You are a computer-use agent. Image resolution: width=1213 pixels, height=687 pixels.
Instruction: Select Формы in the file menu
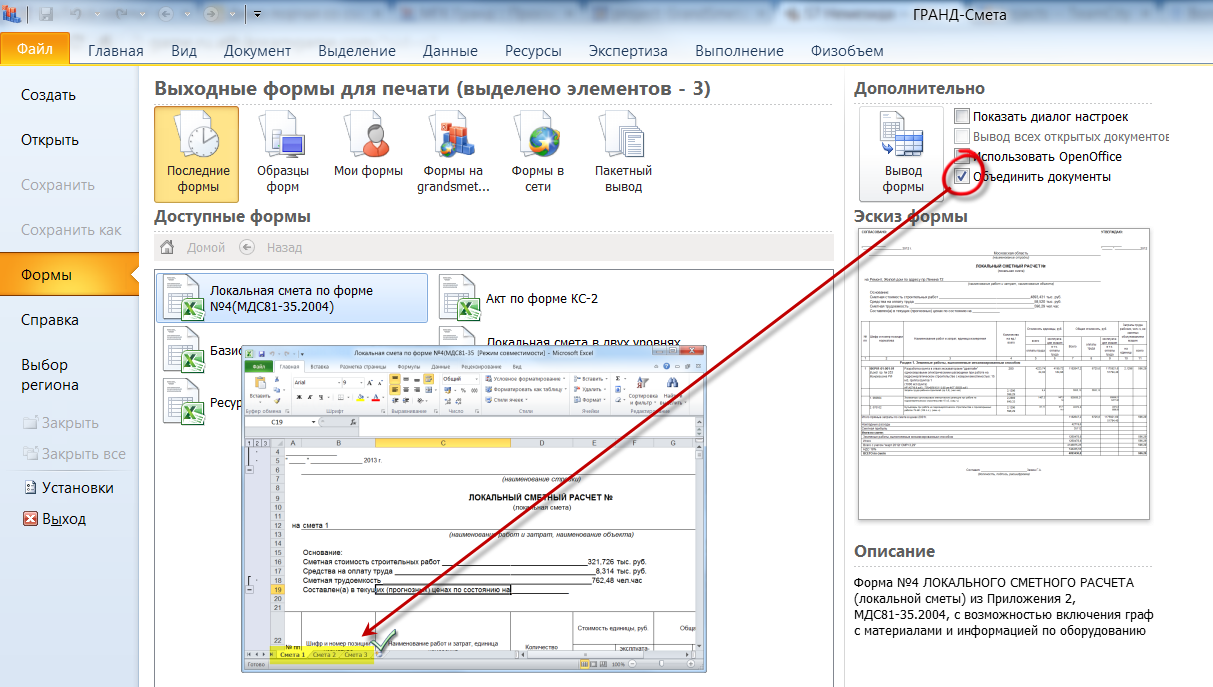[68, 275]
